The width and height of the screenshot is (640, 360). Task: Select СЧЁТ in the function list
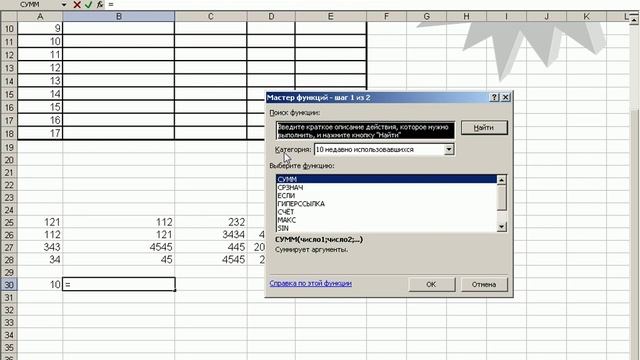[x=386, y=212]
